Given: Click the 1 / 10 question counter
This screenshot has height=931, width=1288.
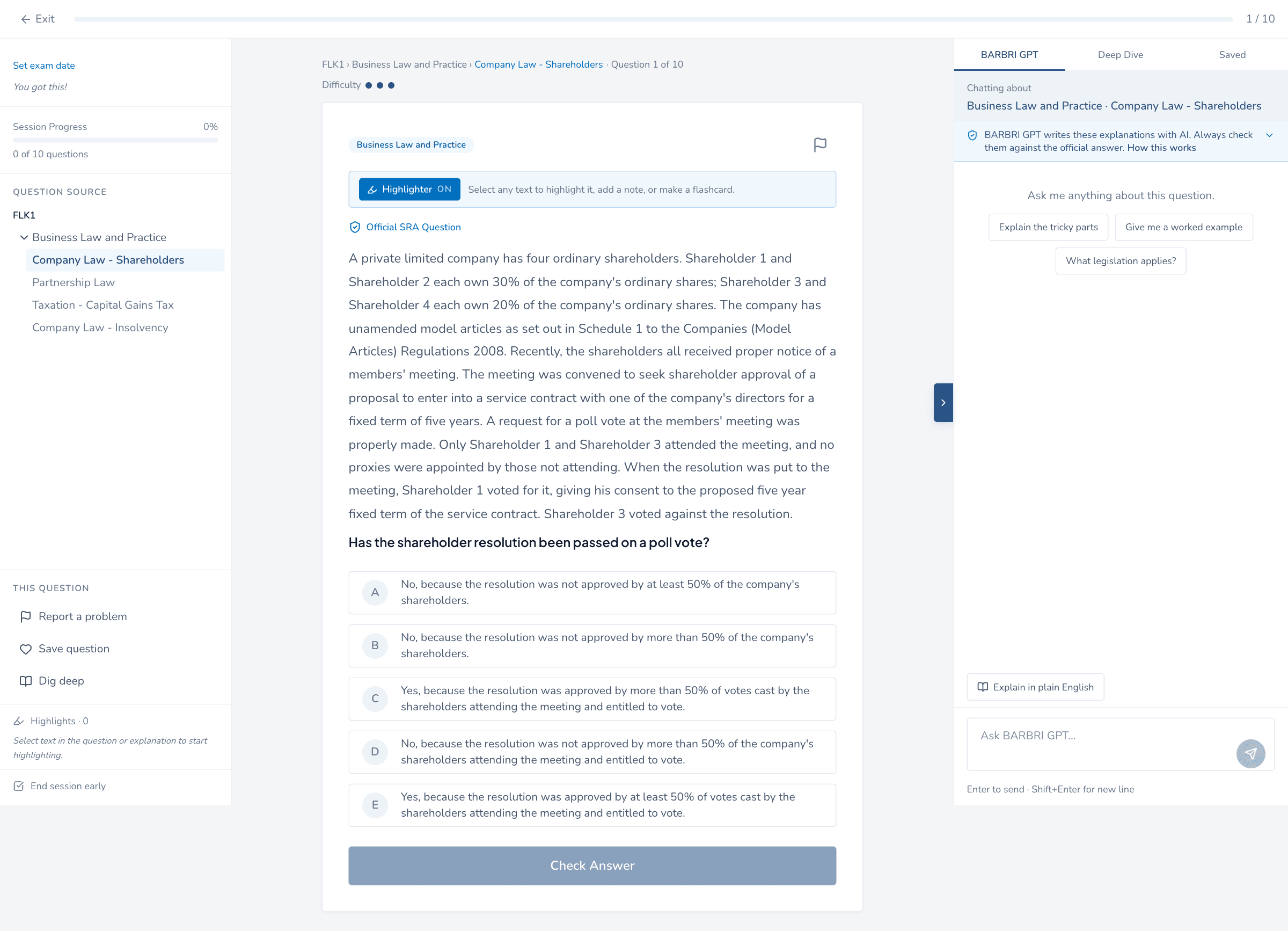Looking at the screenshot, I should [x=1260, y=19].
